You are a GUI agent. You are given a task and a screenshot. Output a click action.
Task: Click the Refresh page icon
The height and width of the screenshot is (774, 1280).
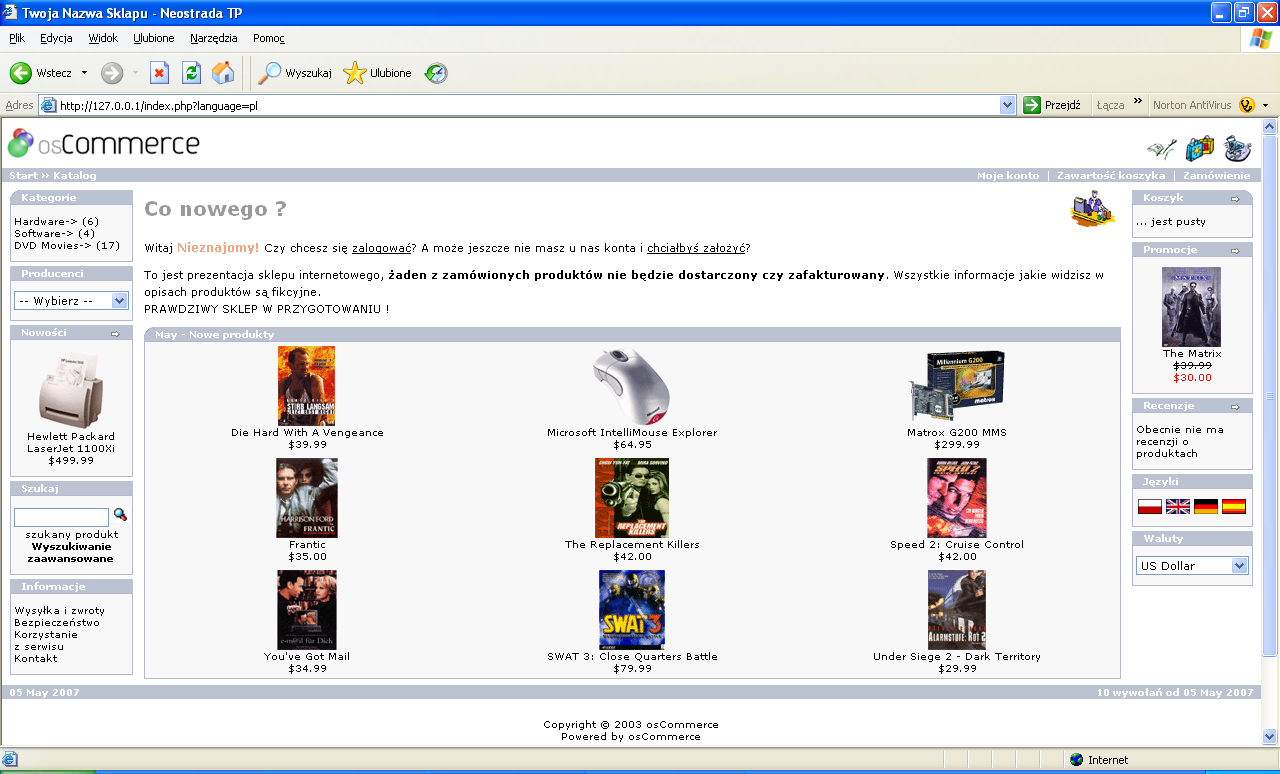(191, 73)
